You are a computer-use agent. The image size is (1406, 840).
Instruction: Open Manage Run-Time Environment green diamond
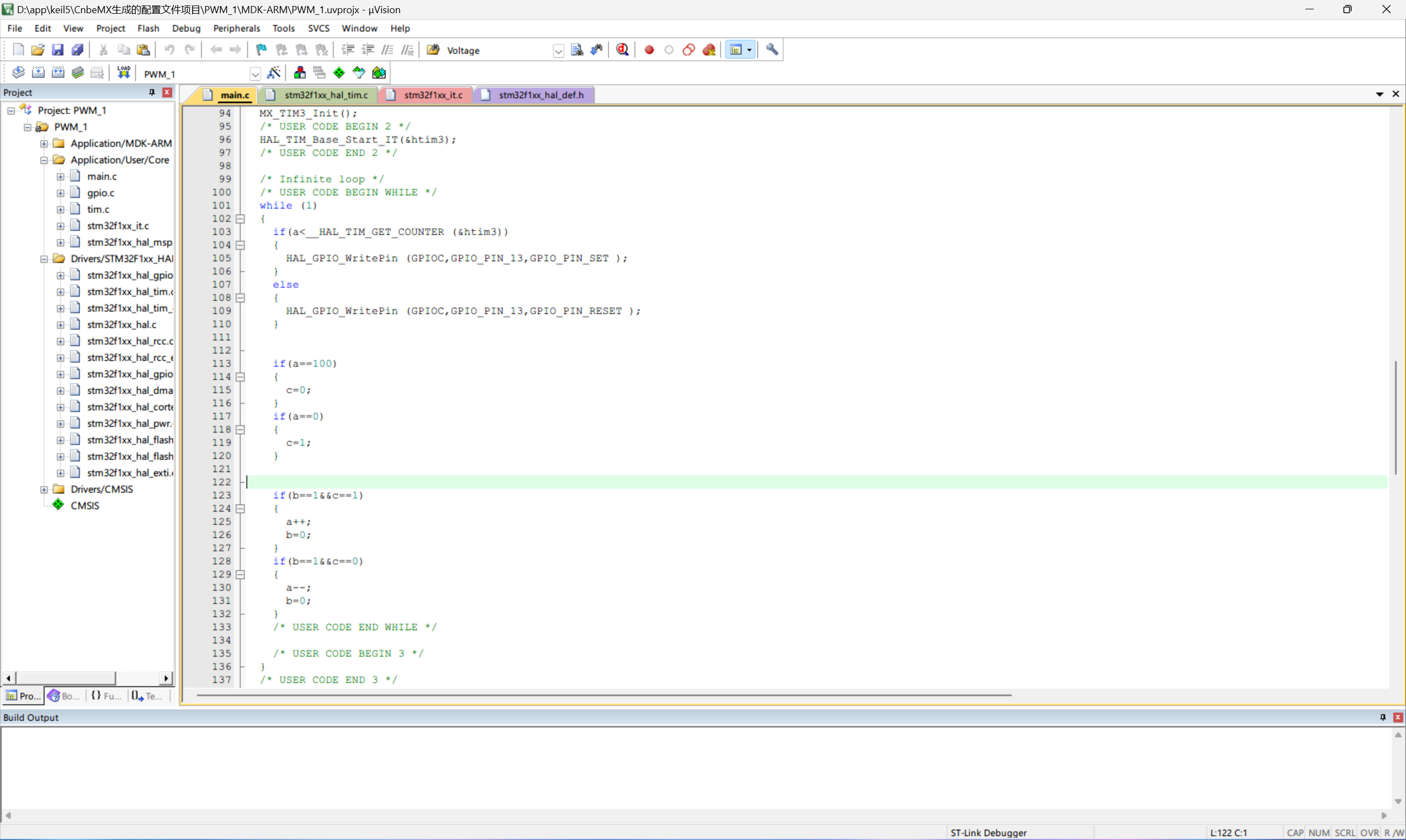pos(339,72)
